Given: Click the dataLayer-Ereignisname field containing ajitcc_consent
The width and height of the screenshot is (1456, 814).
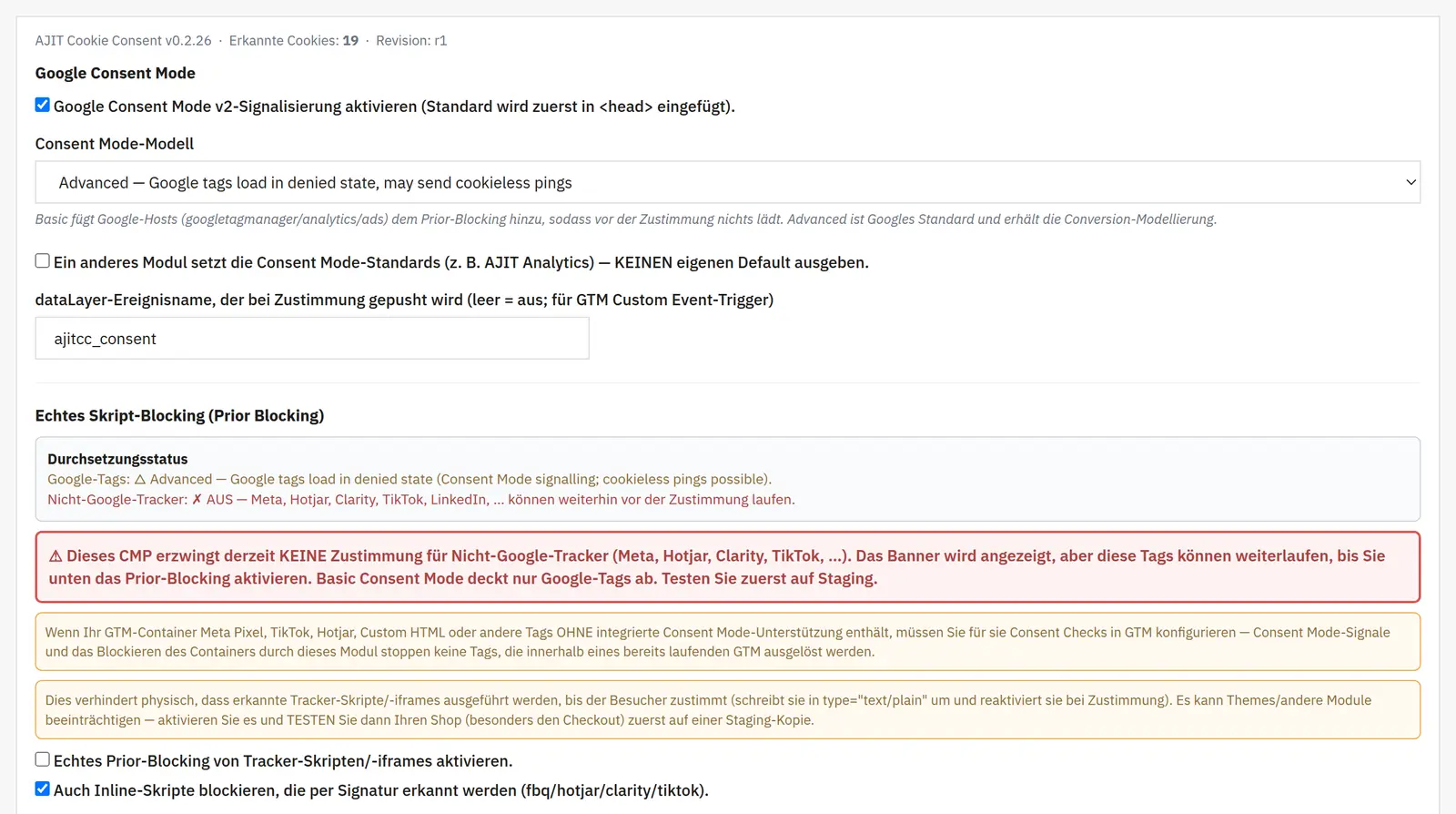Looking at the screenshot, I should (312, 338).
